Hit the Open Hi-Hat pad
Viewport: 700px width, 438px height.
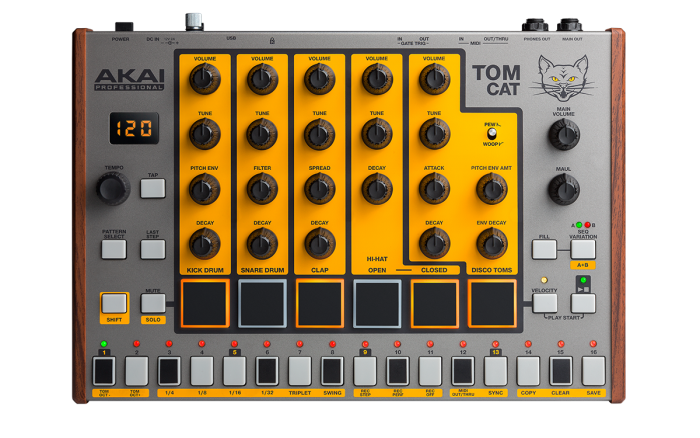click(377, 304)
